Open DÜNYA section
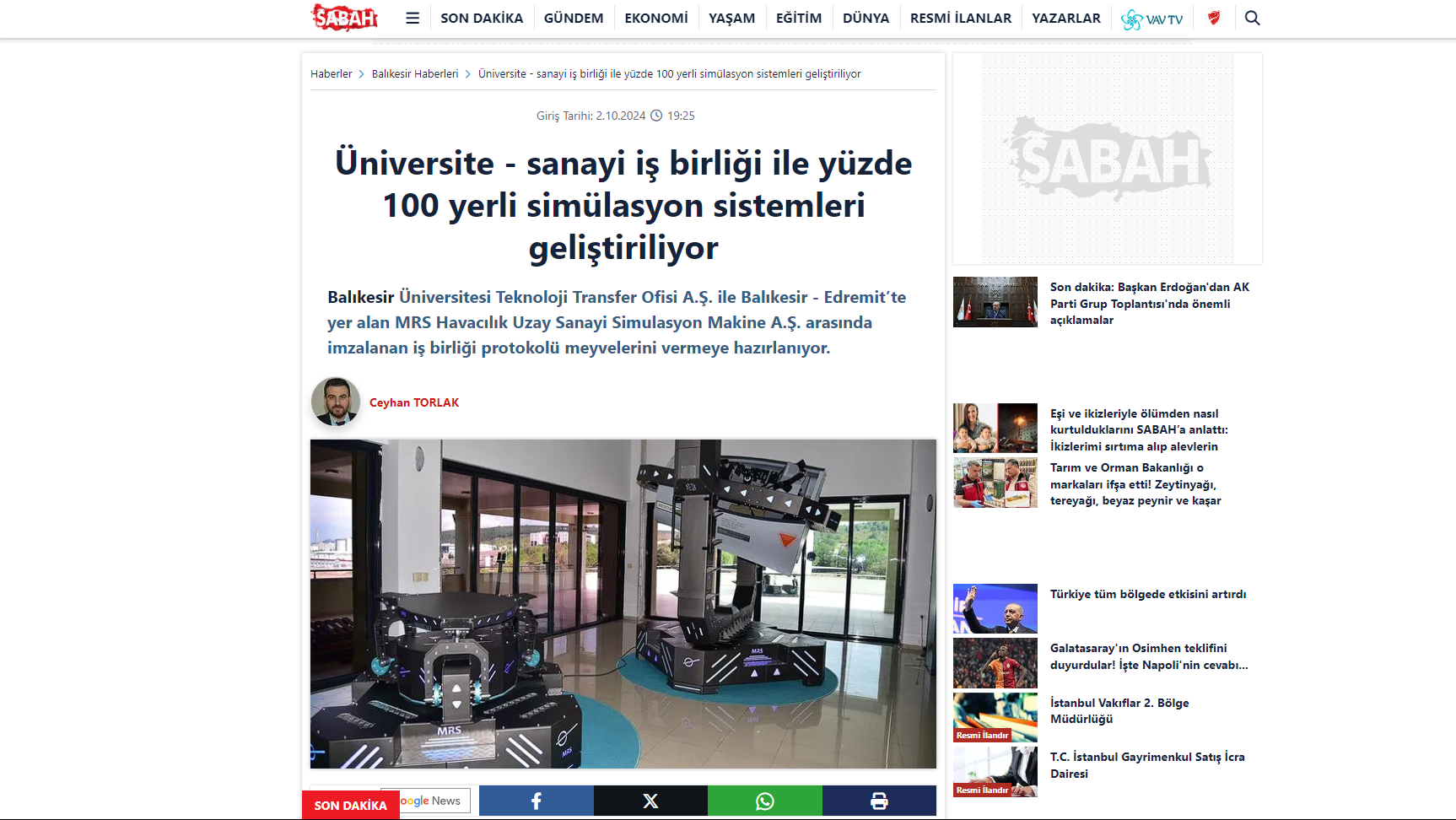 coord(866,18)
